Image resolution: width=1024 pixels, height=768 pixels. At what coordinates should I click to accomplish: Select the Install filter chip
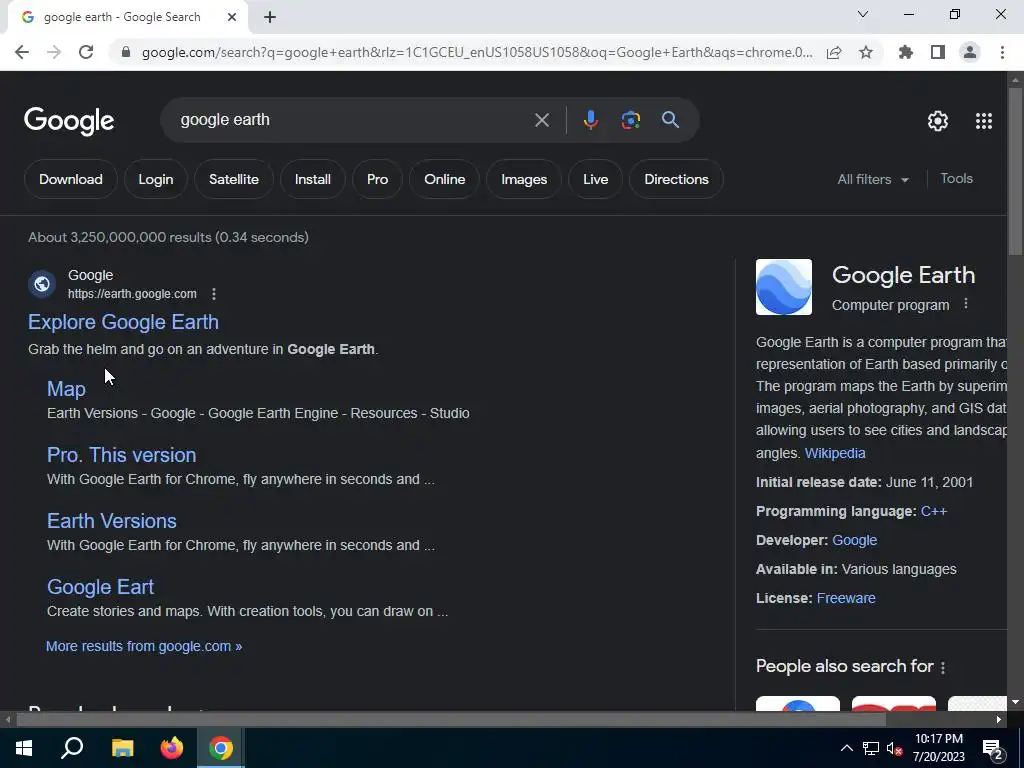tap(312, 179)
